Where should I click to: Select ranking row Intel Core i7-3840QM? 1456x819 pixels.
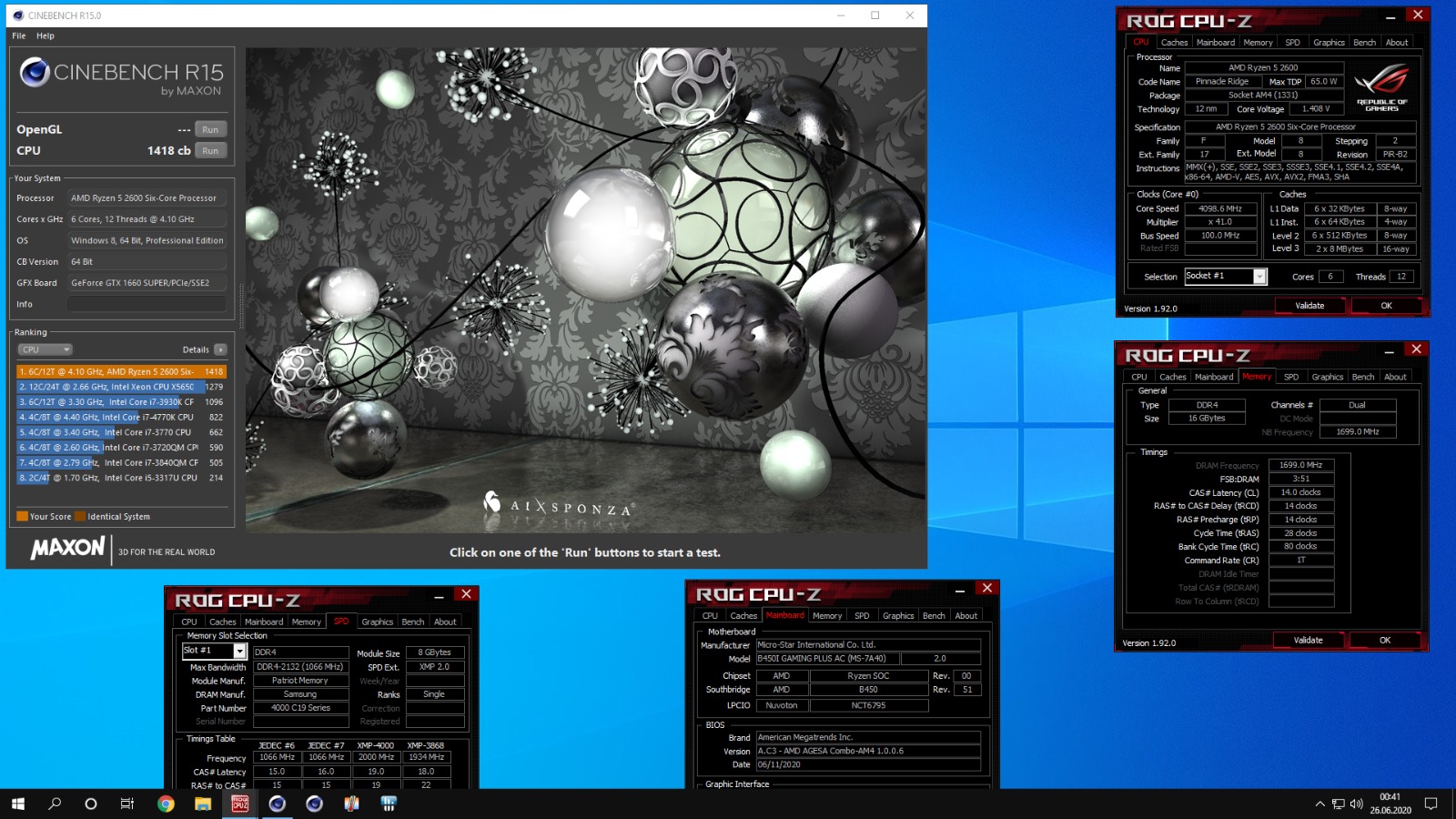[121, 462]
